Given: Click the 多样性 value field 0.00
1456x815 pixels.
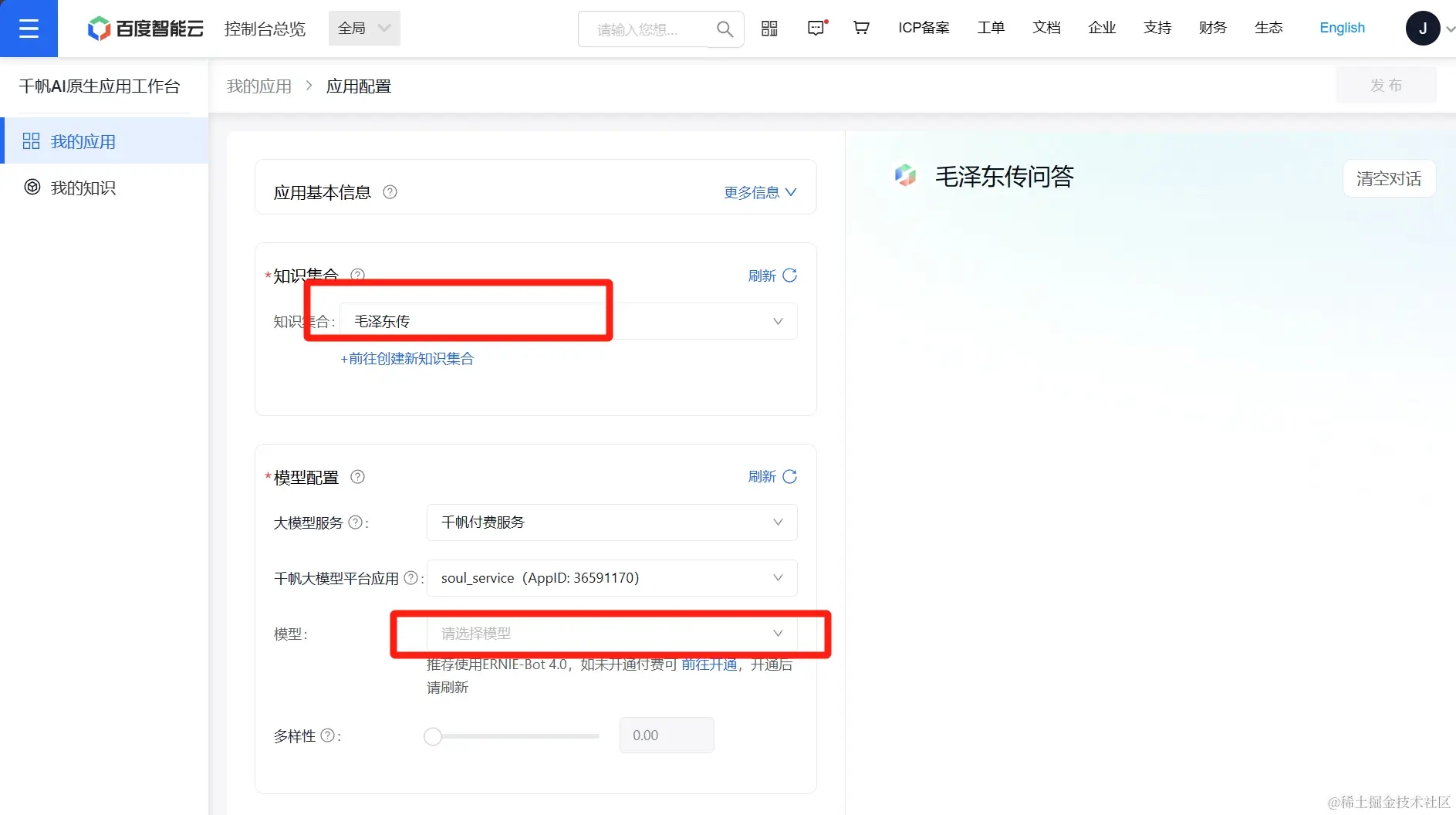Looking at the screenshot, I should coord(667,736).
